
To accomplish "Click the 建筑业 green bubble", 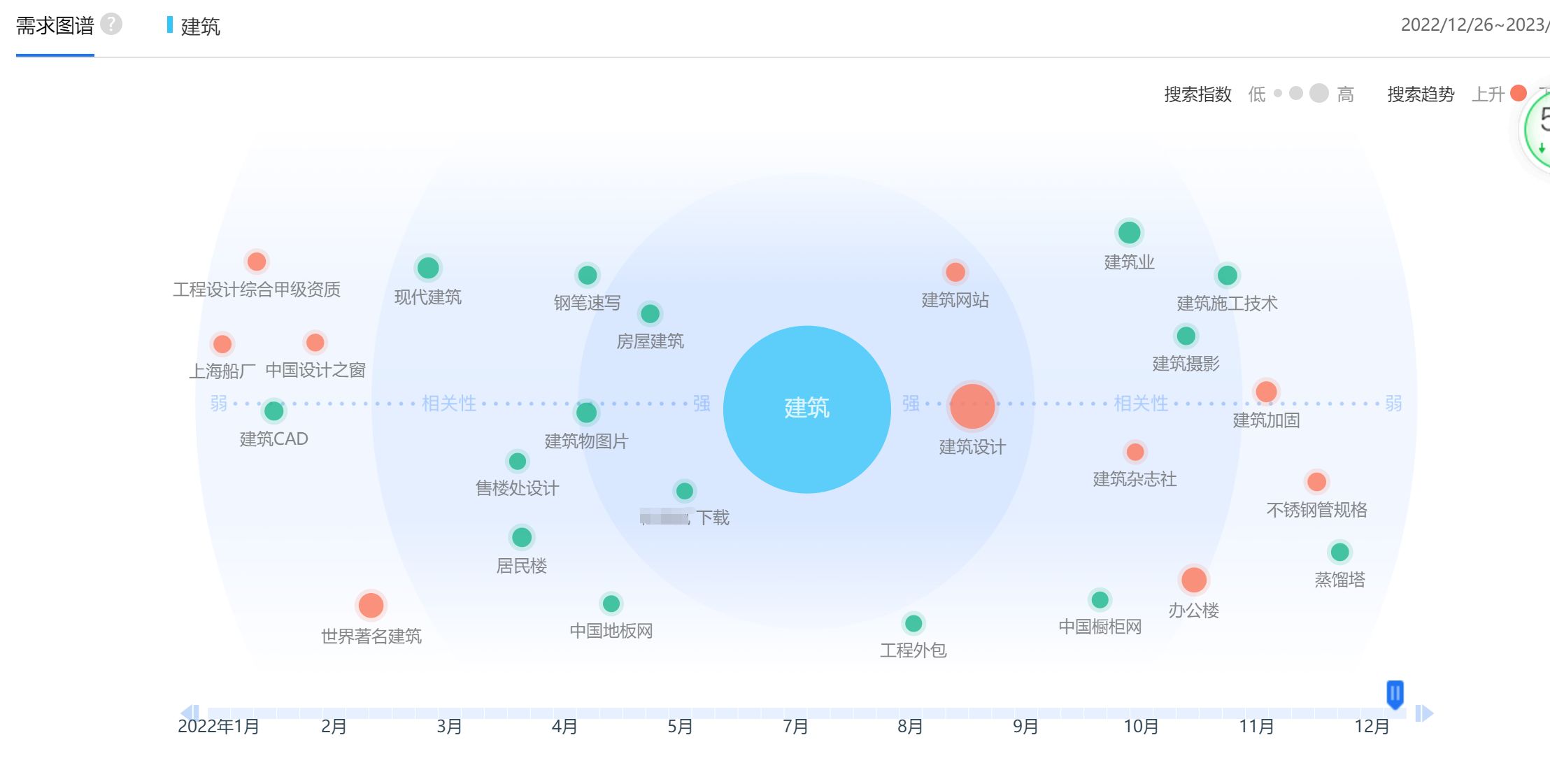I will click(1129, 232).
